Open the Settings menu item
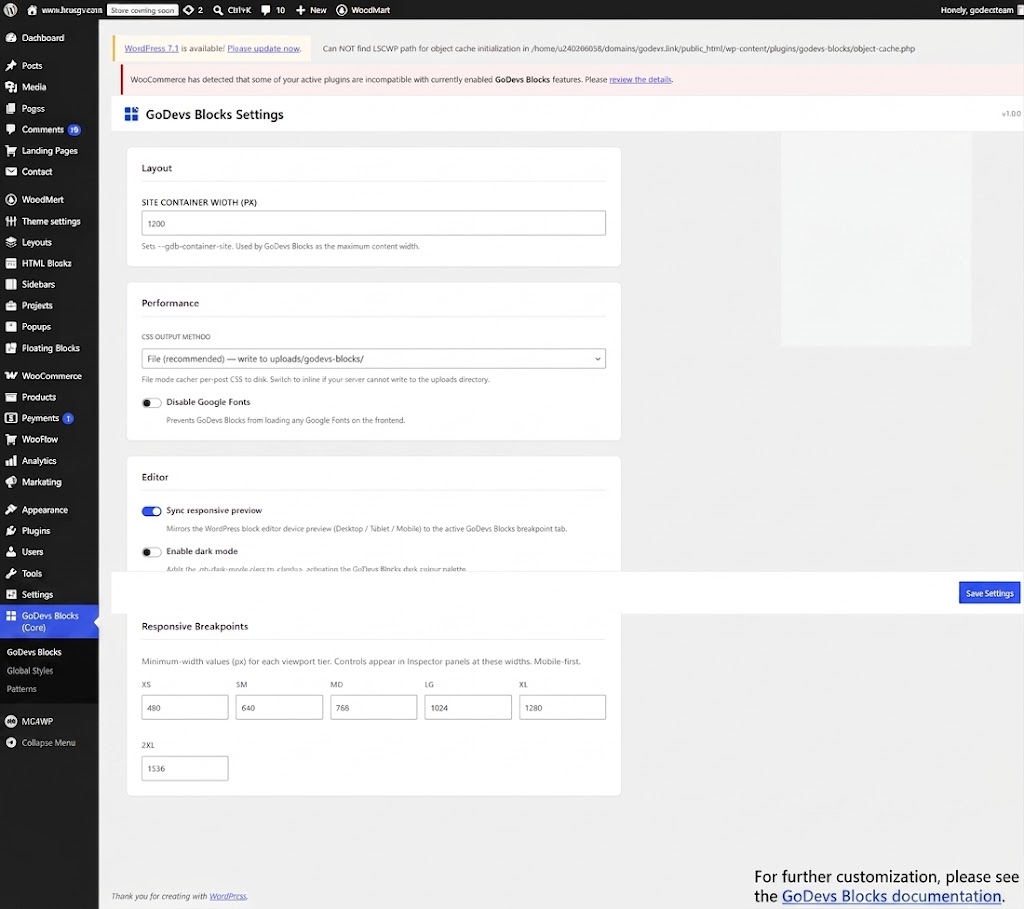Viewport: 1024px width, 909px height. (x=49, y=594)
